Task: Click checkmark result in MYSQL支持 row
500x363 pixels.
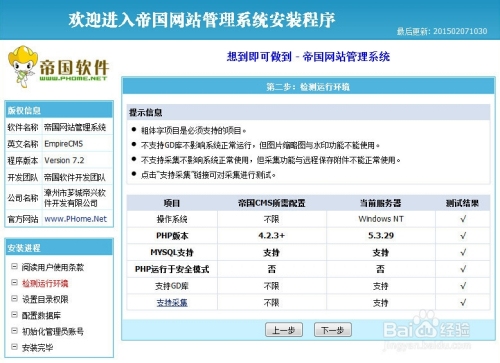Action: (463, 252)
